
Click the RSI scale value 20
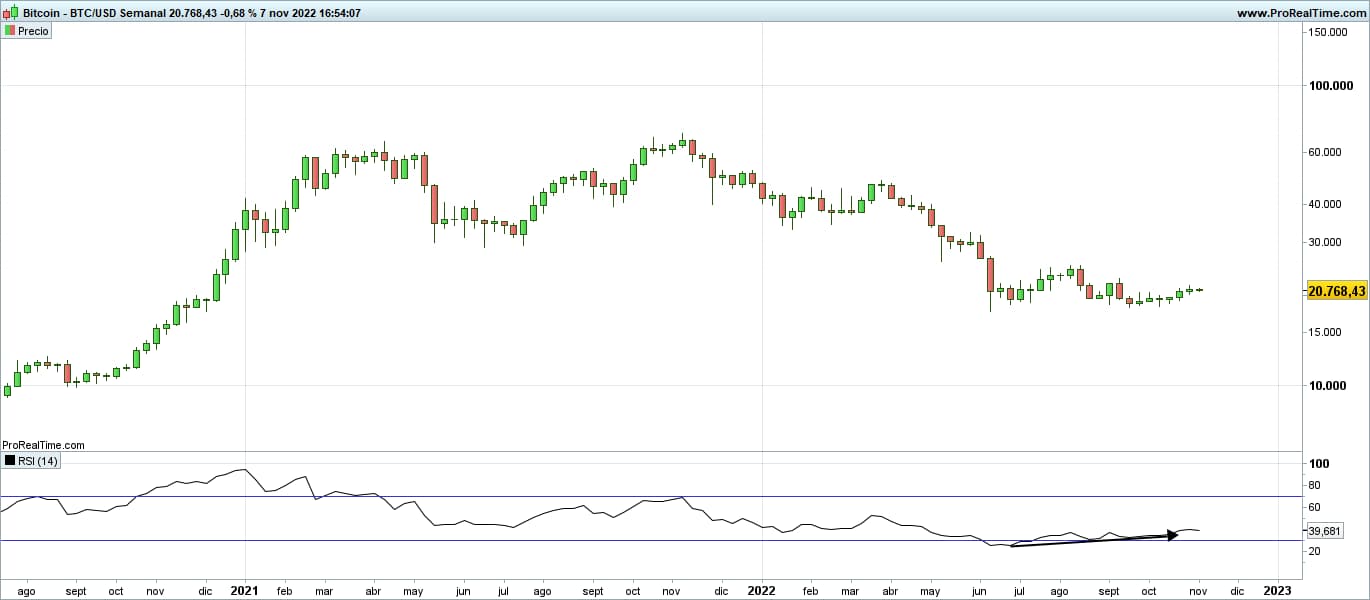point(1316,552)
